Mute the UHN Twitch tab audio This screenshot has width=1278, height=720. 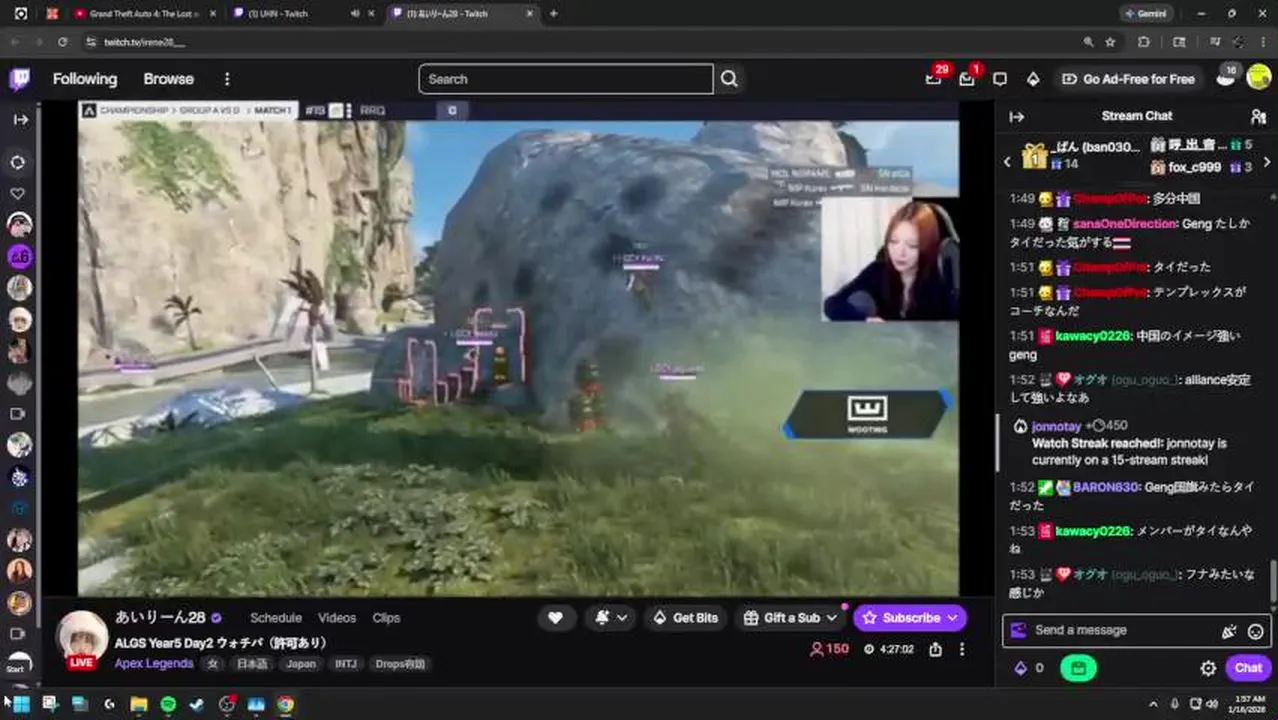tap(356, 14)
